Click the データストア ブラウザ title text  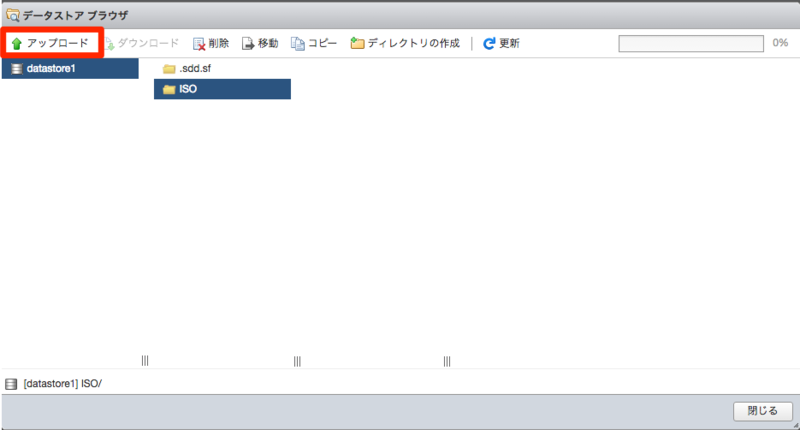point(75,16)
